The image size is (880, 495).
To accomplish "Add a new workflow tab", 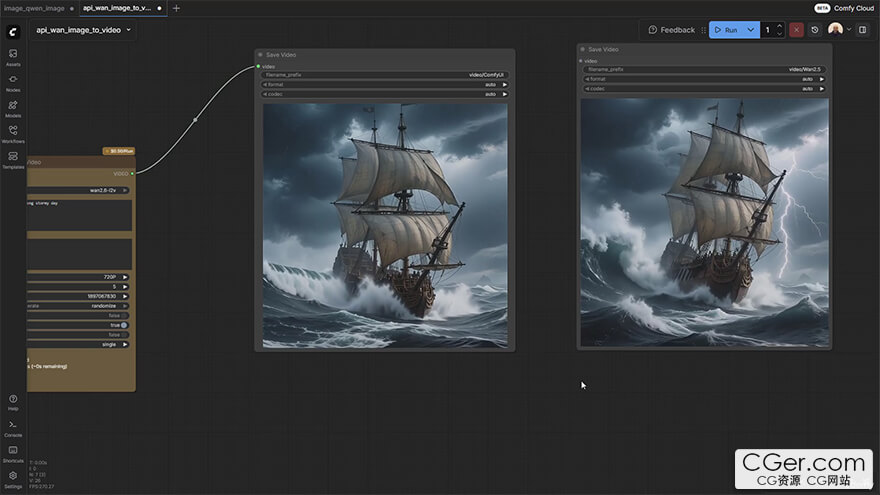I will click(177, 8).
